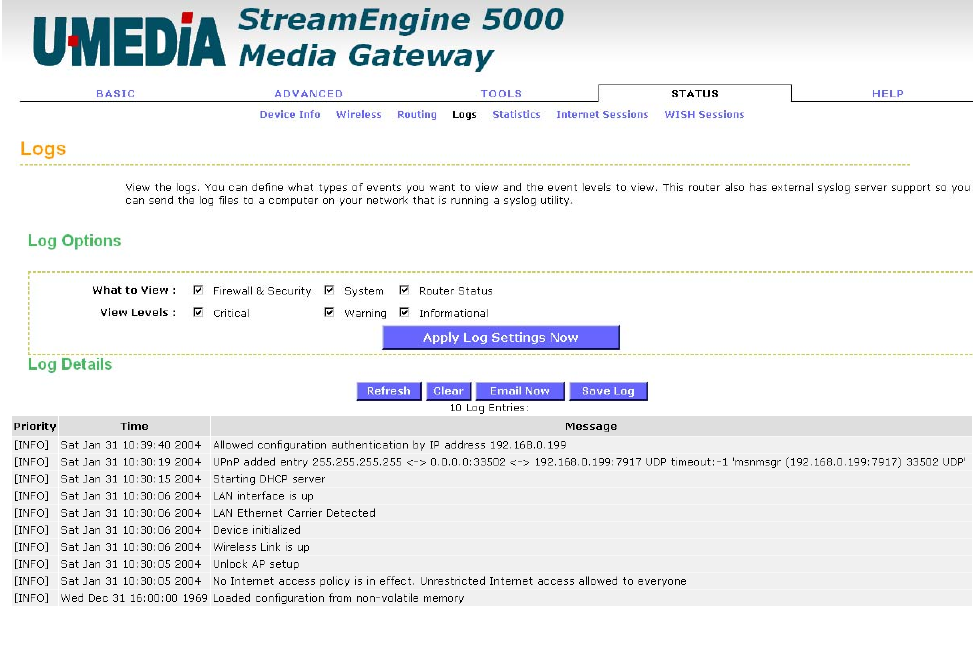The height and width of the screenshot is (648, 976).
Task: Uncheck the Router Status checkbox
Action: pyautogui.click(x=404, y=290)
